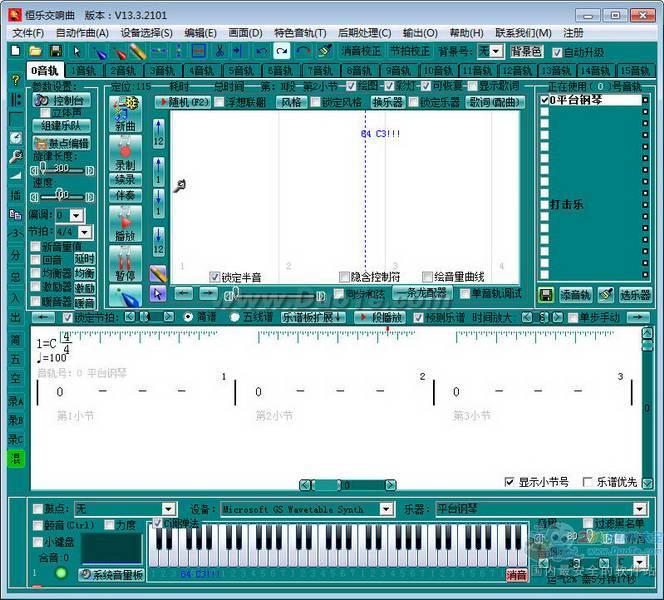The image size is (664, 600).
Task: Select the pencil tool in top toolbar
Action: (x=138, y=52)
